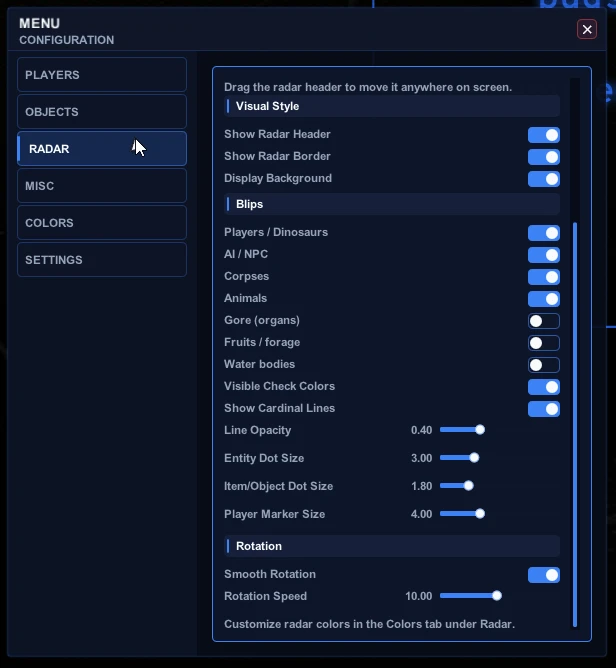
Task: Disable Players / Dinosaurs blips
Action: coord(544,233)
